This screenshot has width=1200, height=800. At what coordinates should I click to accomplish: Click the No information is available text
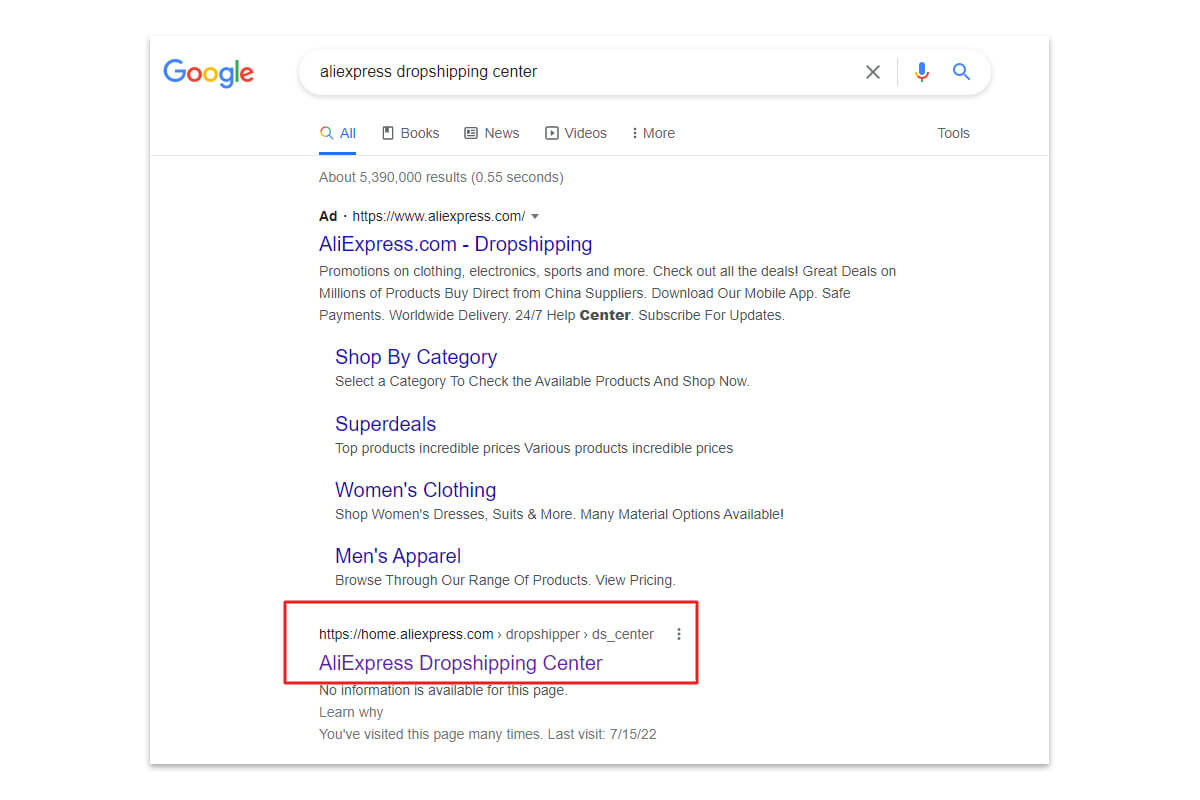pos(443,690)
